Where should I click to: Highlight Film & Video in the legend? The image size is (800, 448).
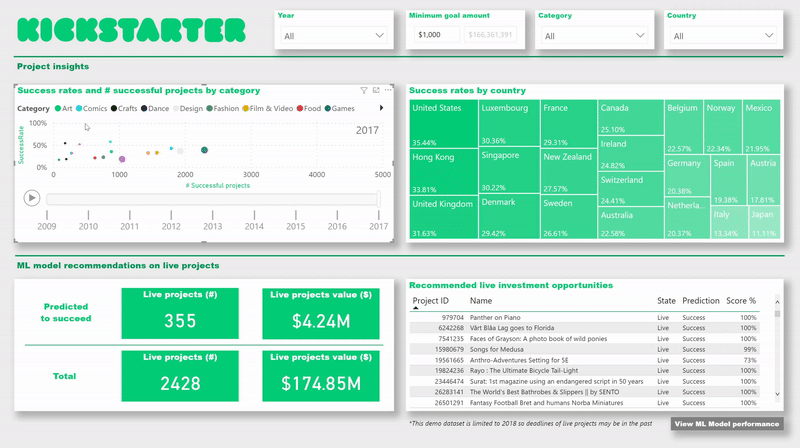point(268,109)
